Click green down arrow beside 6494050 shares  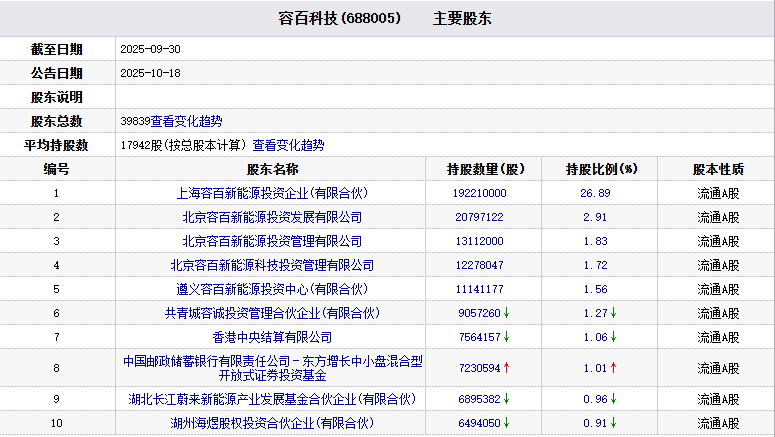coord(507,423)
